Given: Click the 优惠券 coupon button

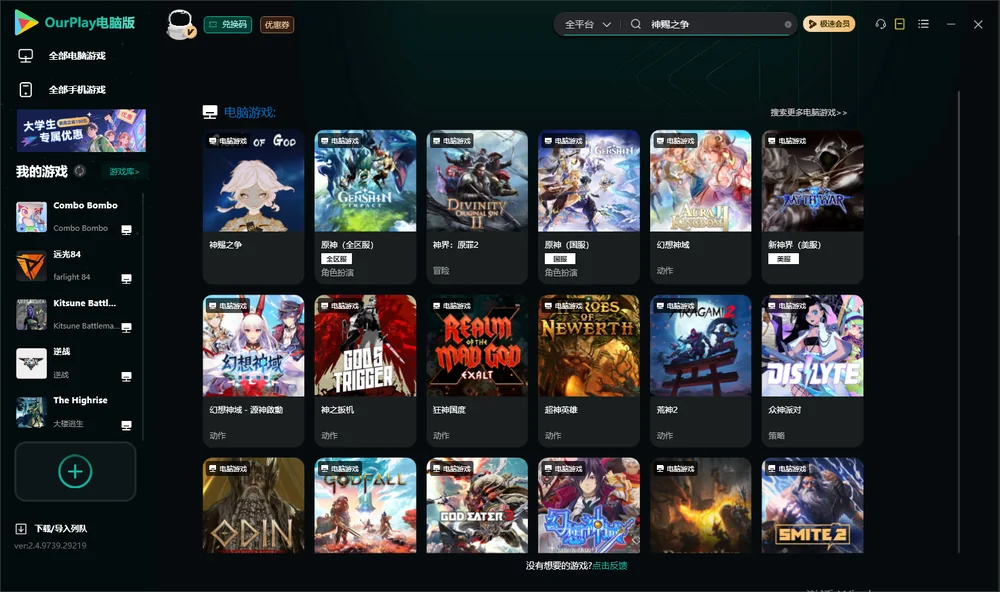Looking at the screenshot, I should click(x=277, y=25).
